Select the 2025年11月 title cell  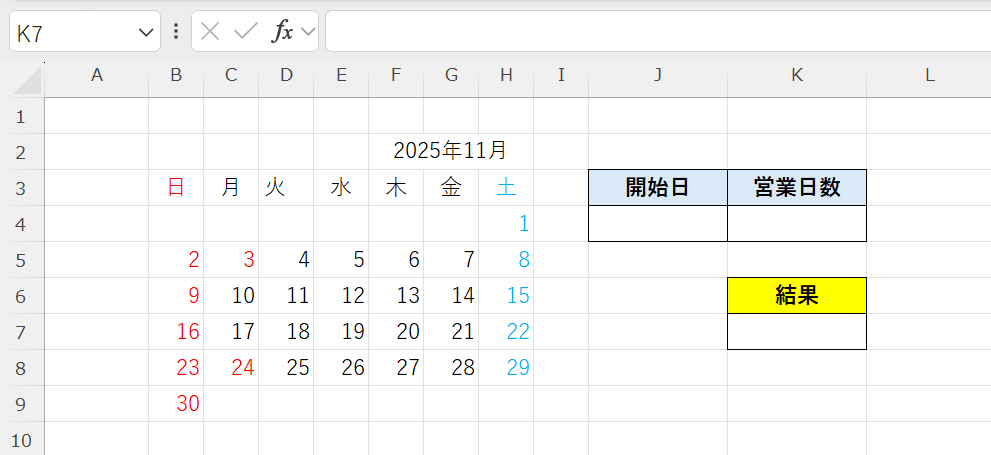(451, 151)
